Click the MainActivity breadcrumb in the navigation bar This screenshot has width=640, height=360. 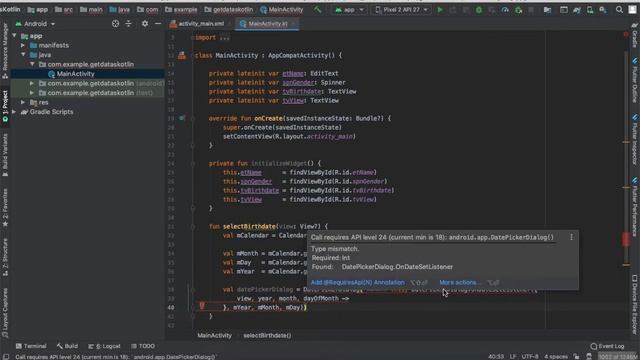tap(282, 9)
